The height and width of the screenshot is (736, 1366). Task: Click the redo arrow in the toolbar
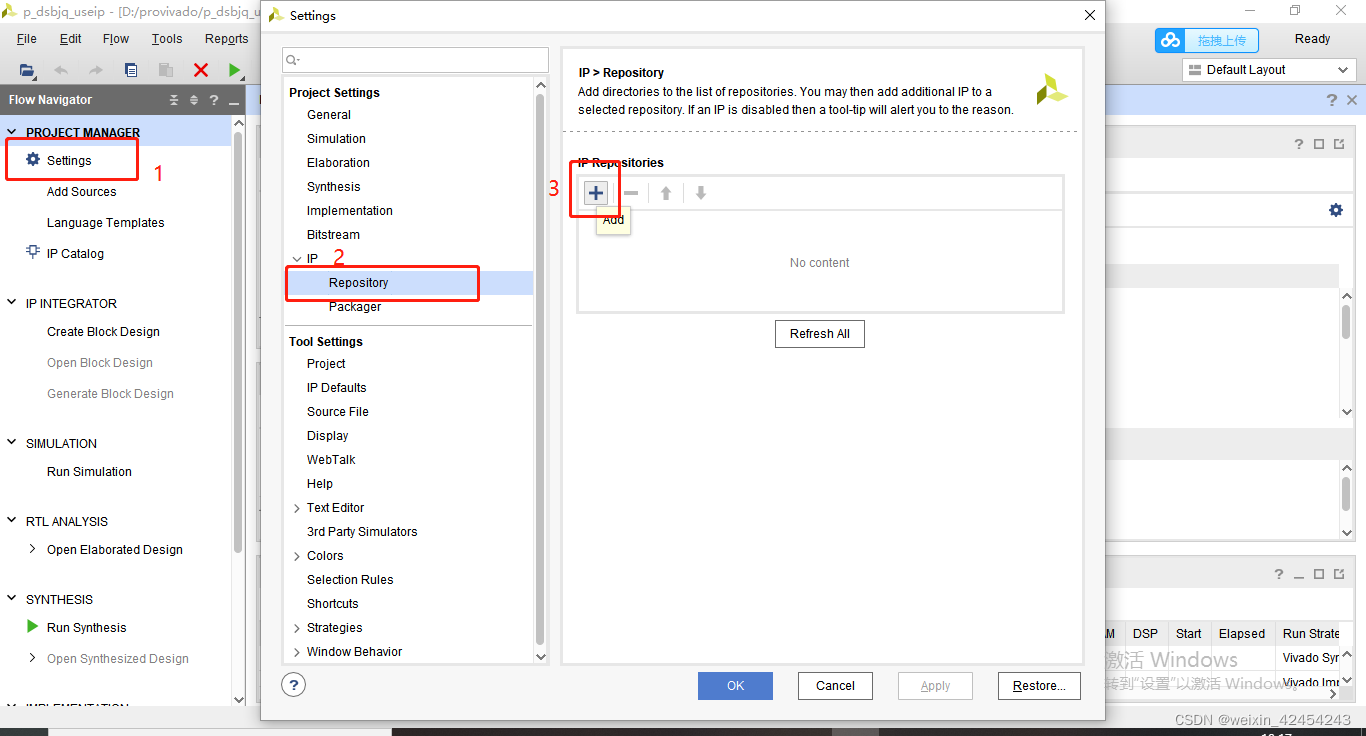[96, 70]
